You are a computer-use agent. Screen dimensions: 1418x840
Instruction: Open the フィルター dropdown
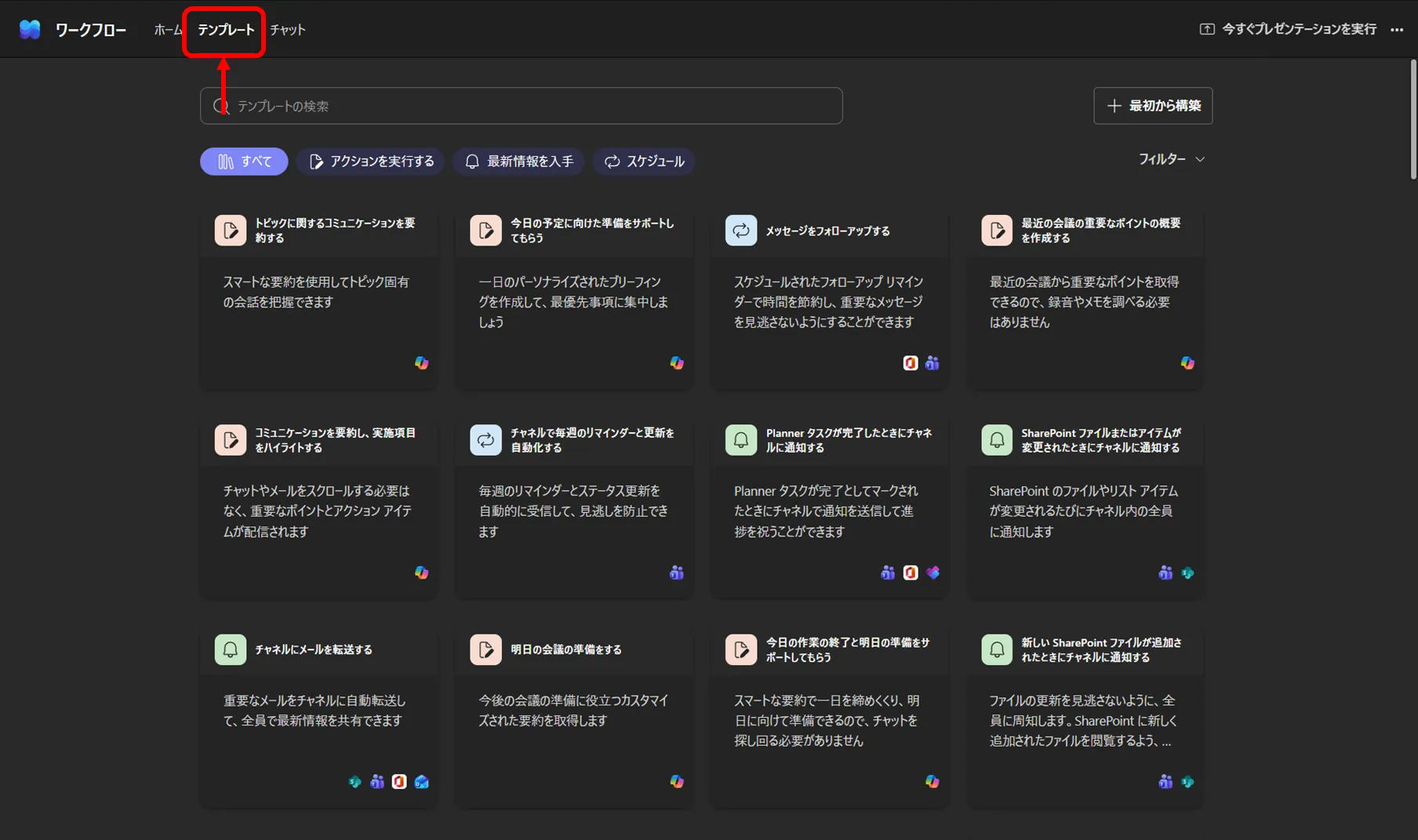point(1172,159)
